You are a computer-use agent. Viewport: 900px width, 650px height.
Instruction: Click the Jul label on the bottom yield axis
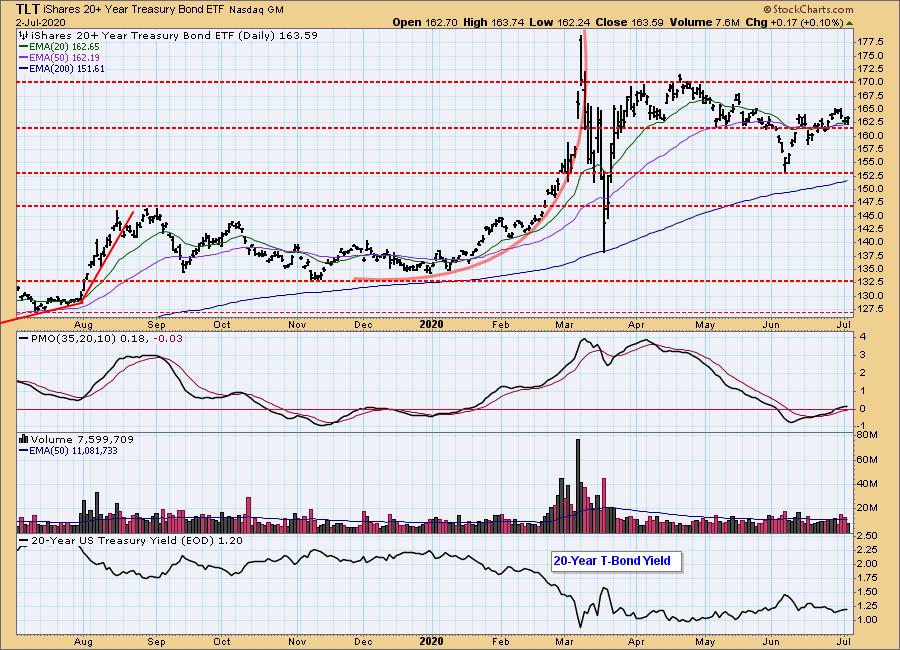click(x=844, y=641)
